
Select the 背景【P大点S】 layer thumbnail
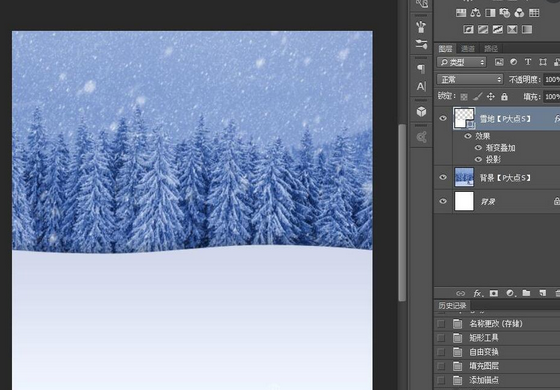[x=464, y=177]
